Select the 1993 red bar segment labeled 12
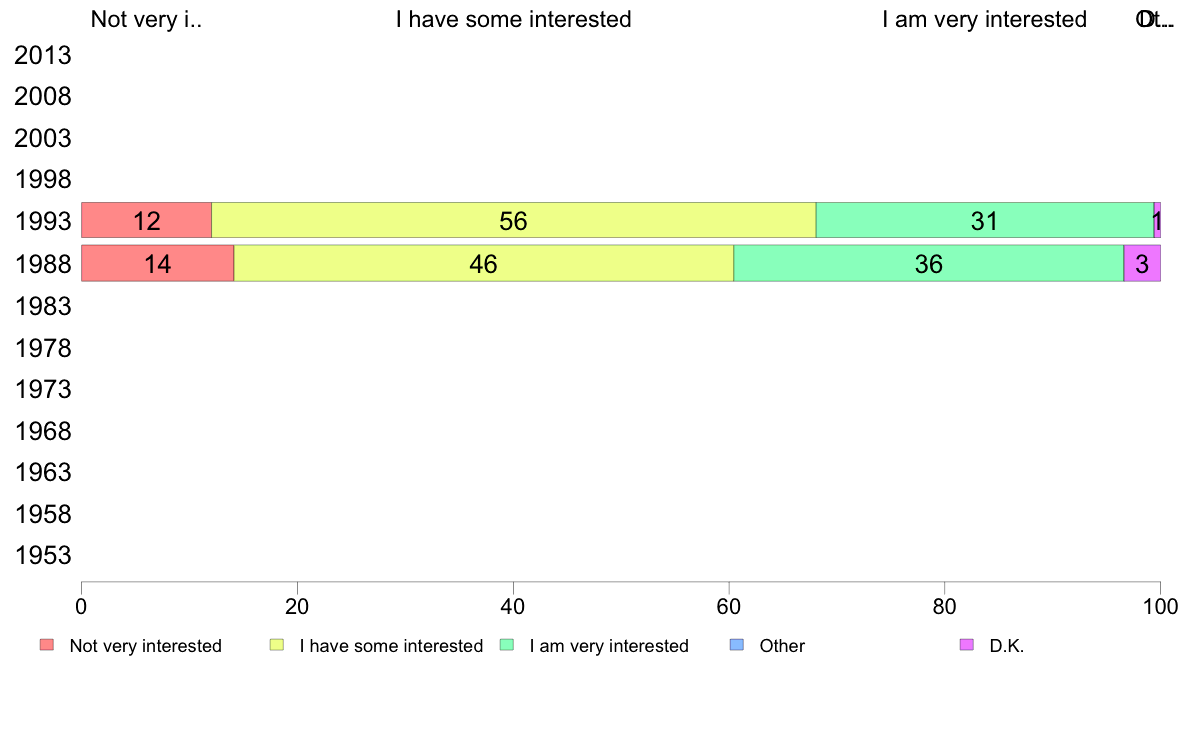Image resolution: width=1188 pixels, height=736 pixels. point(146,221)
